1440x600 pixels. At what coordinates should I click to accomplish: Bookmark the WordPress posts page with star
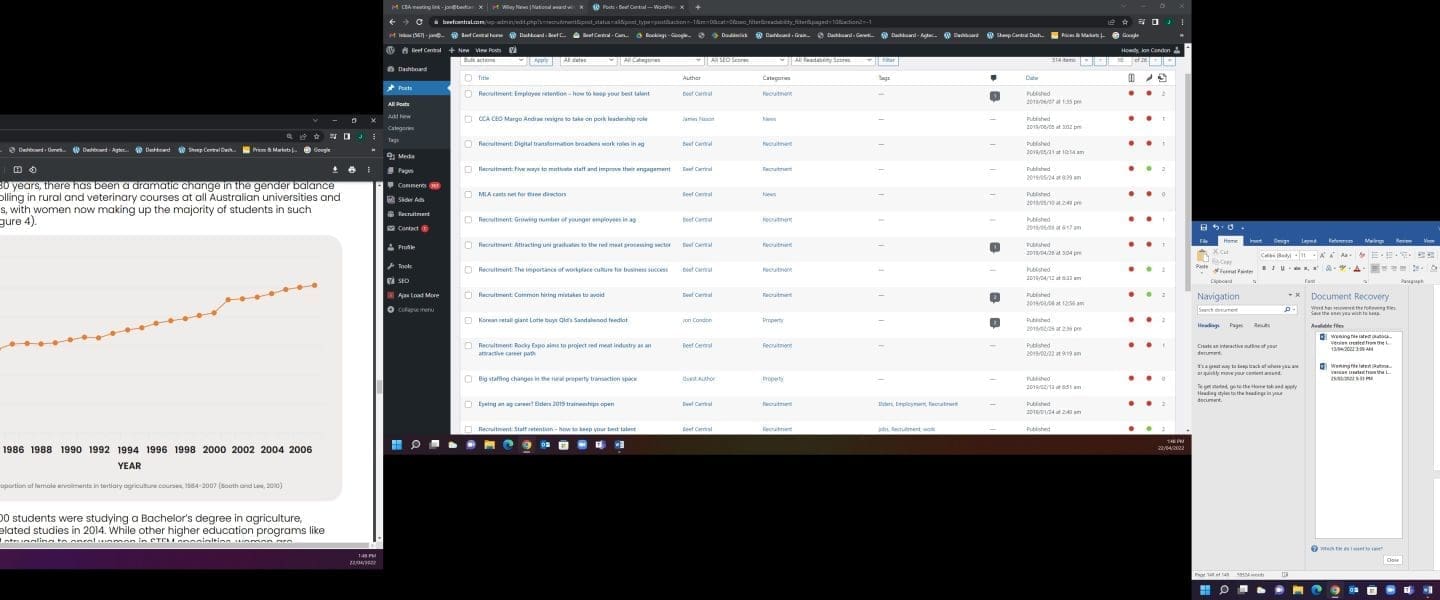tap(1125, 21)
